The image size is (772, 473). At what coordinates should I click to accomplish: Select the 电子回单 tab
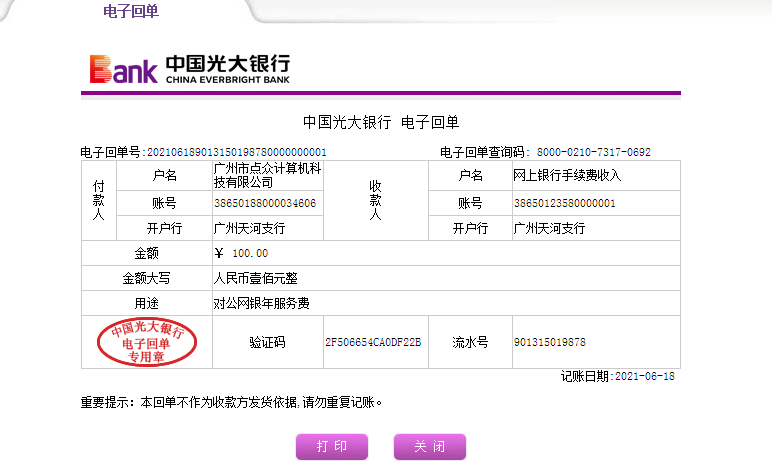point(131,11)
